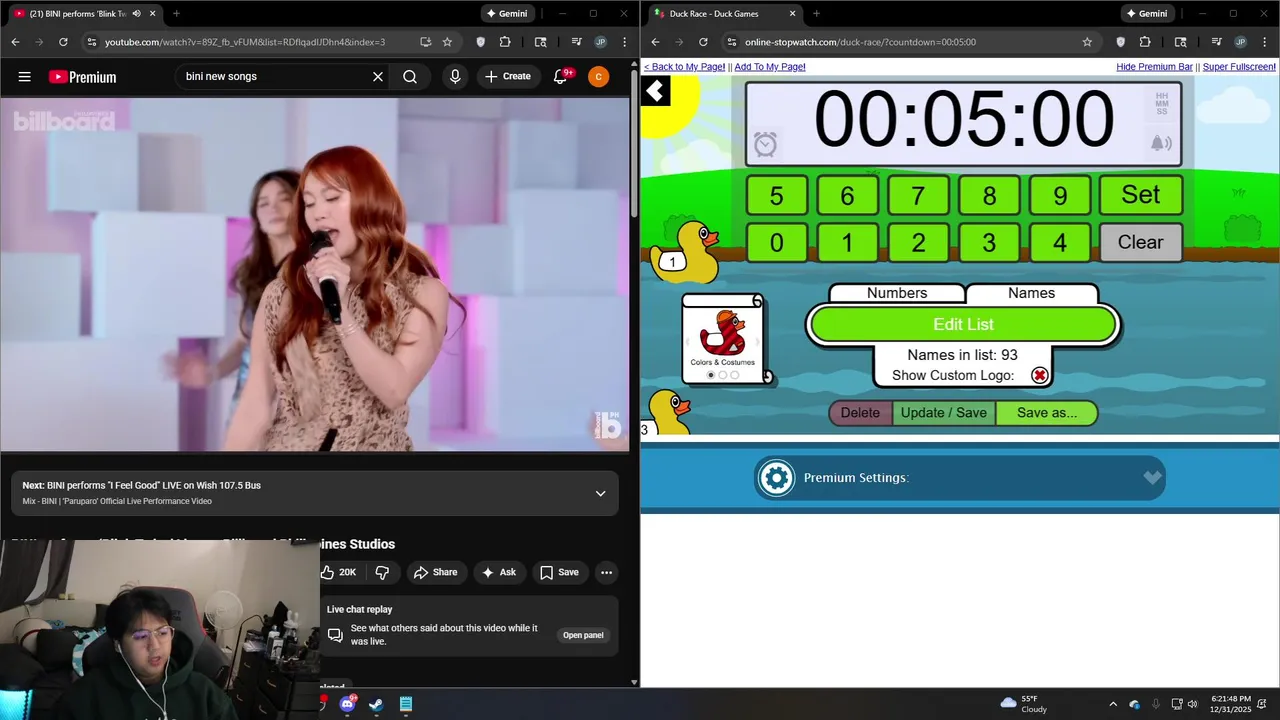Screen dimensions: 1280x720
Task: Mute the audio on the BINI tab
Action: click(x=137, y=14)
